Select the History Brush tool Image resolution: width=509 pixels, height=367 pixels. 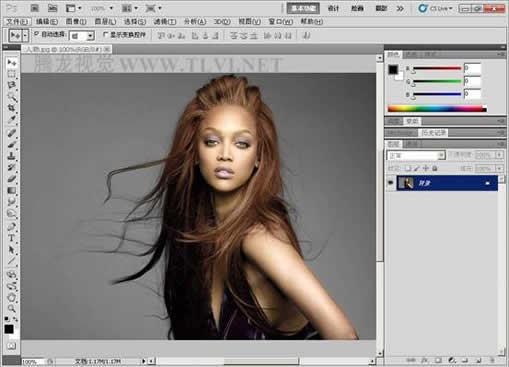(12, 167)
